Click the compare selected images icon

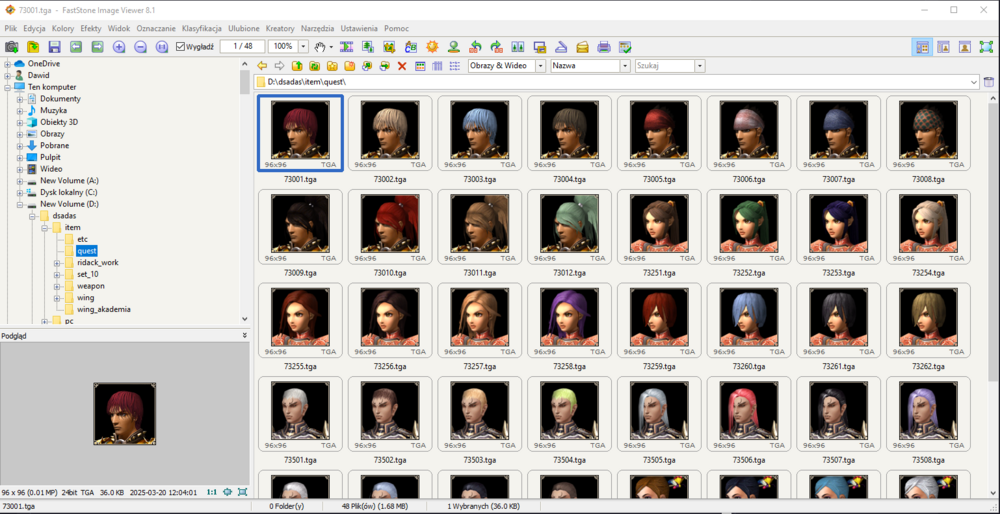518,47
